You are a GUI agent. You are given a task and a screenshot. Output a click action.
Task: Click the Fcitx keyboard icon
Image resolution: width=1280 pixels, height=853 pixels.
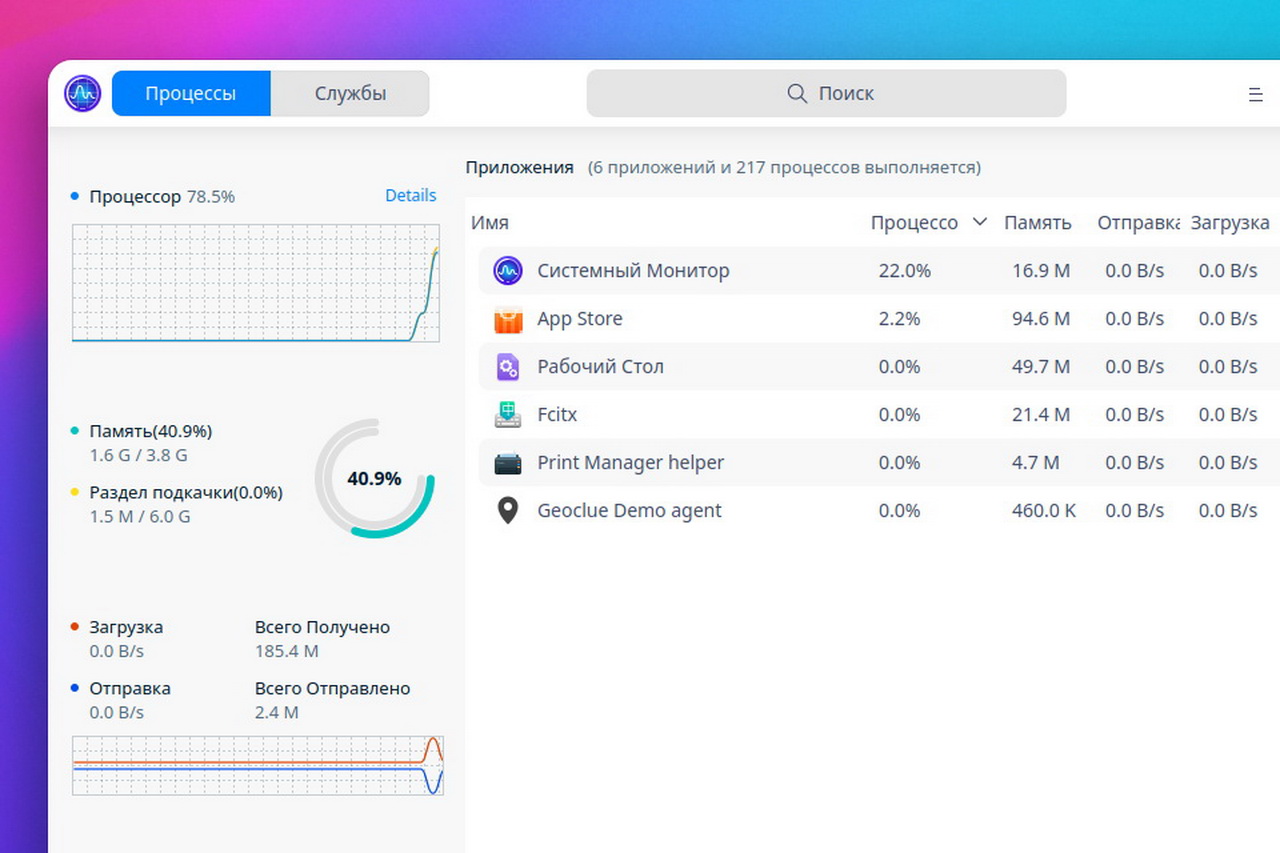tap(508, 414)
